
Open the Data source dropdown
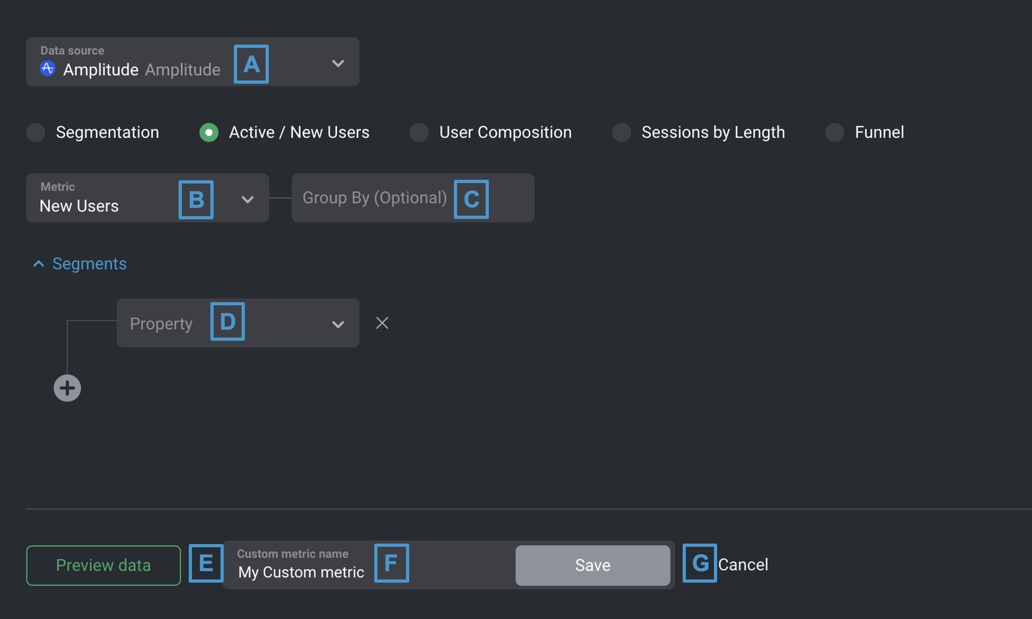(338, 61)
